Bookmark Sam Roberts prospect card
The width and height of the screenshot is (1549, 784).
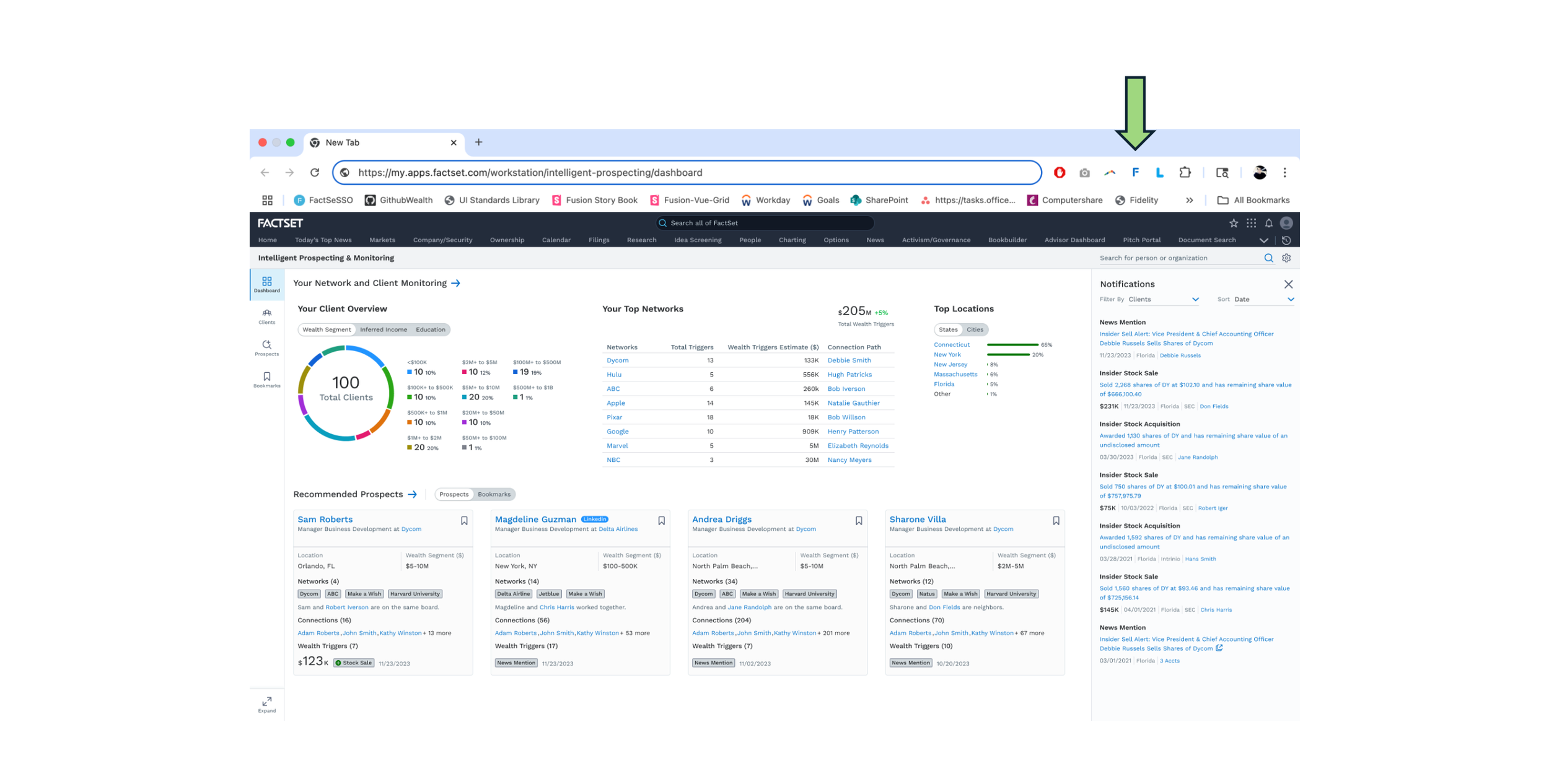[x=463, y=521]
